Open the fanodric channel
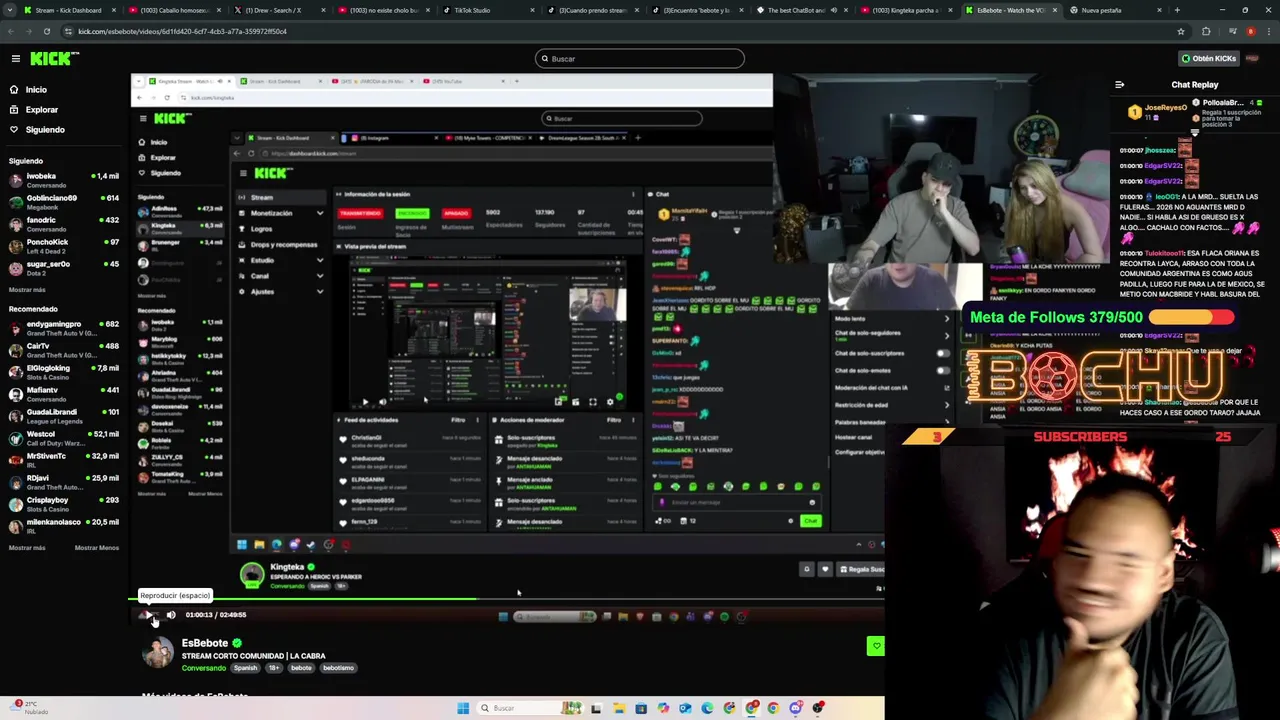Screen dimensions: 1280x720 pyautogui.click(x=64, y=224)
